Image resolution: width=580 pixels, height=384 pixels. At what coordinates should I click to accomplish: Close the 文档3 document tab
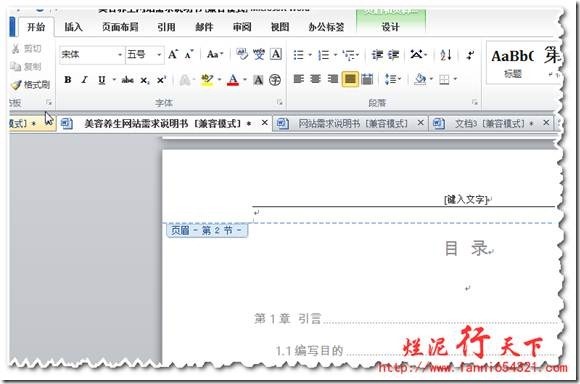tap(546, 122)
